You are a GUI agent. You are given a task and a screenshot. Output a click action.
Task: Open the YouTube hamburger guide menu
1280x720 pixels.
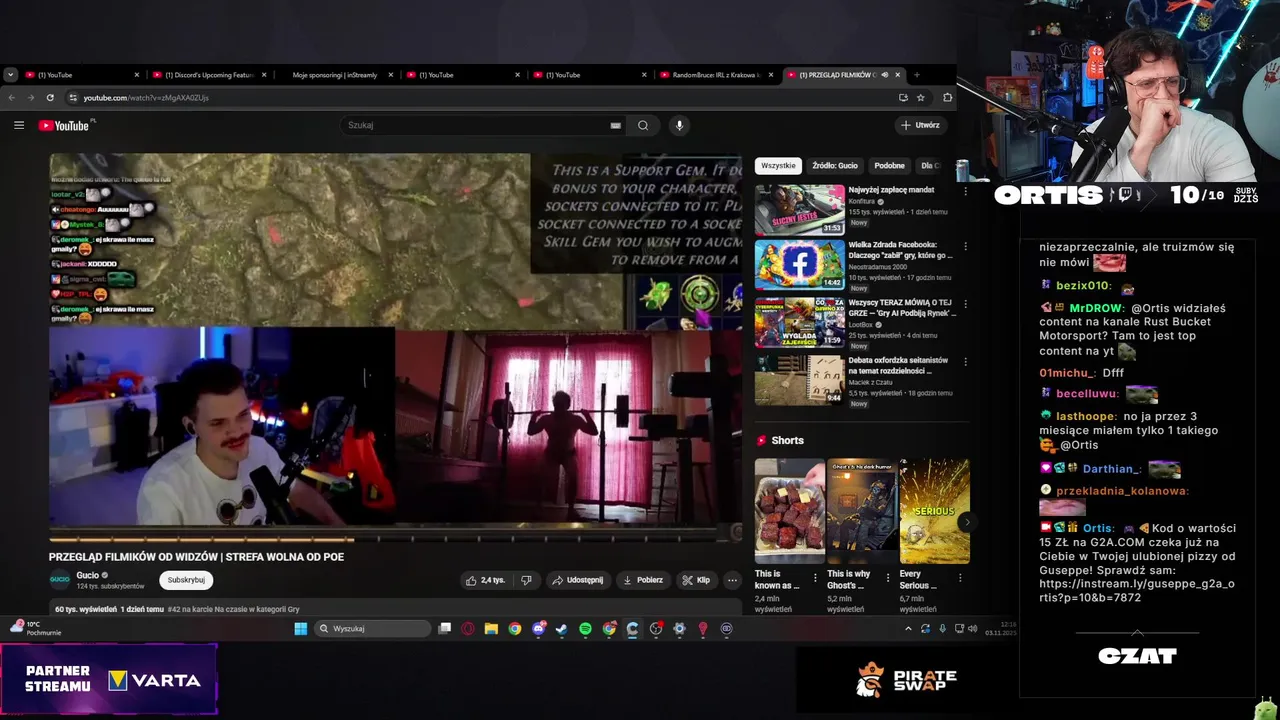(18, 125)
